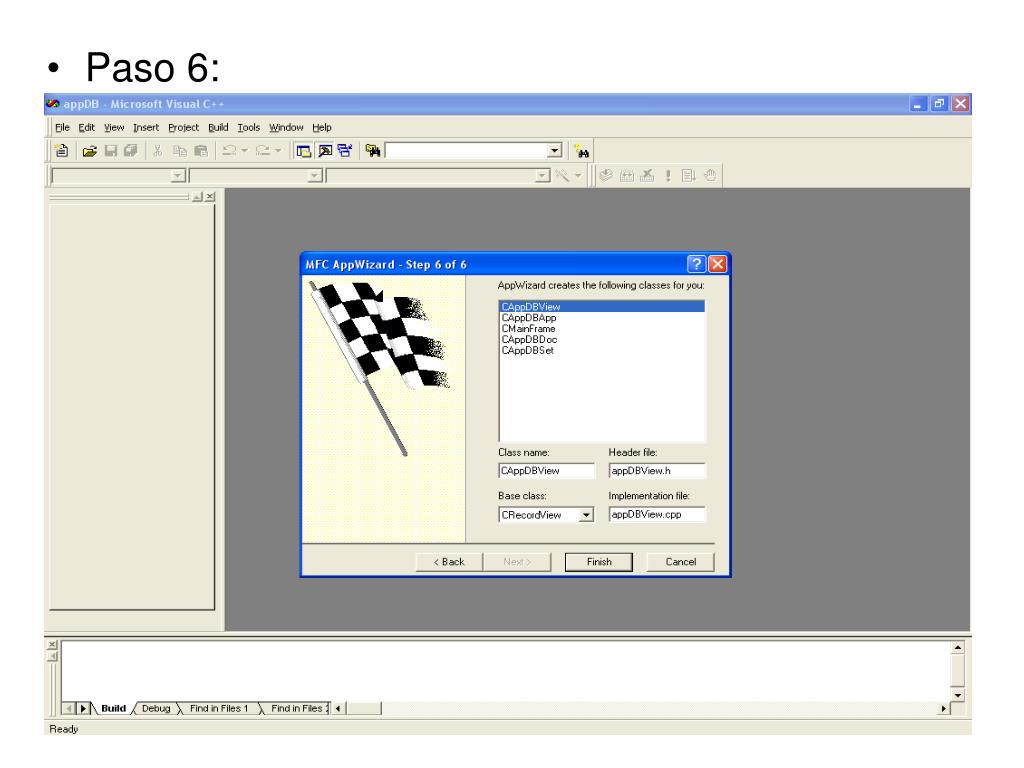This screenshot has height=768, width=1024.
Task: Click the Build icon in build toolbar
Action: [626, 175]
